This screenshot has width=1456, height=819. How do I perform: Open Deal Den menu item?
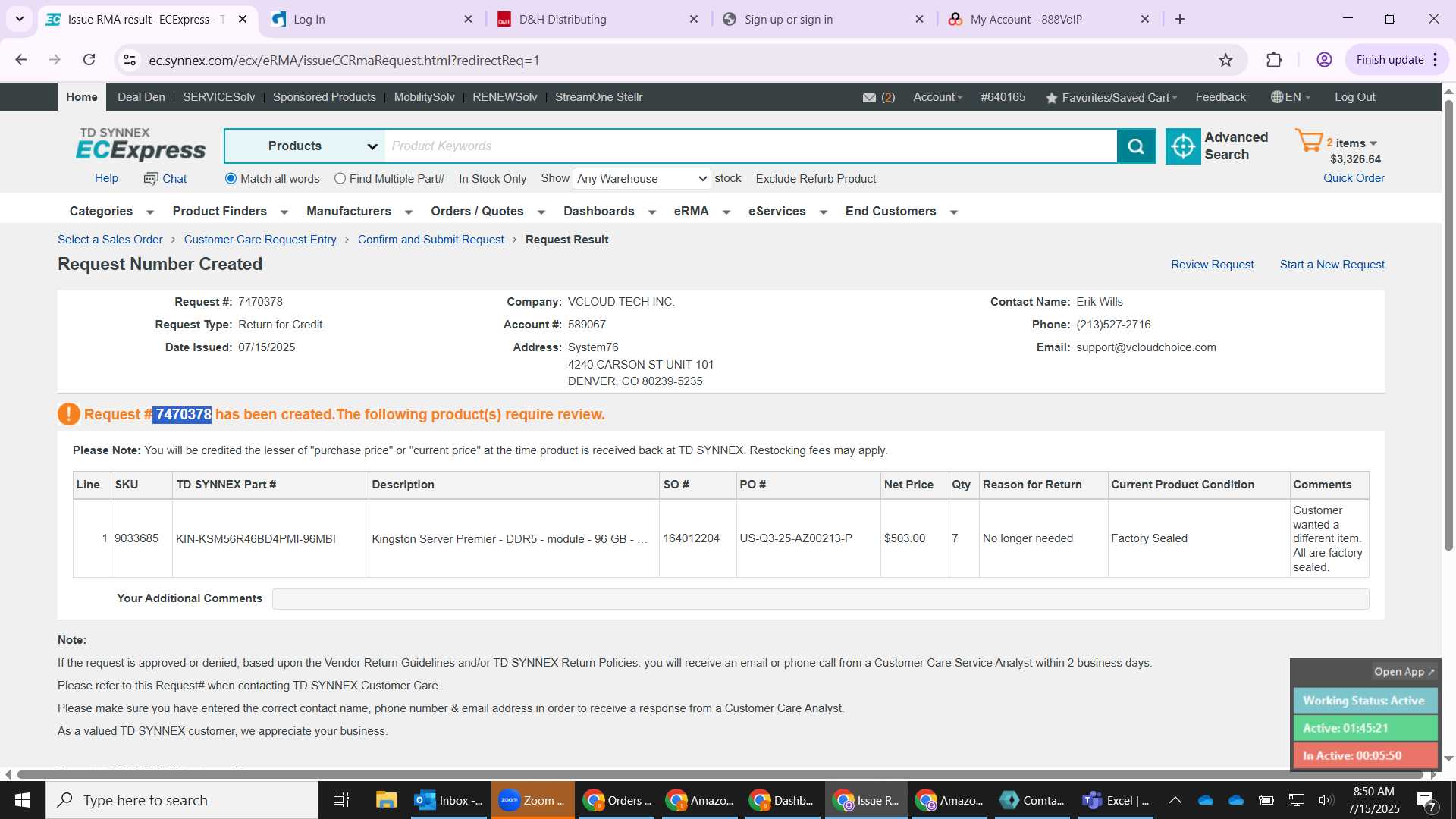(141, 97)
